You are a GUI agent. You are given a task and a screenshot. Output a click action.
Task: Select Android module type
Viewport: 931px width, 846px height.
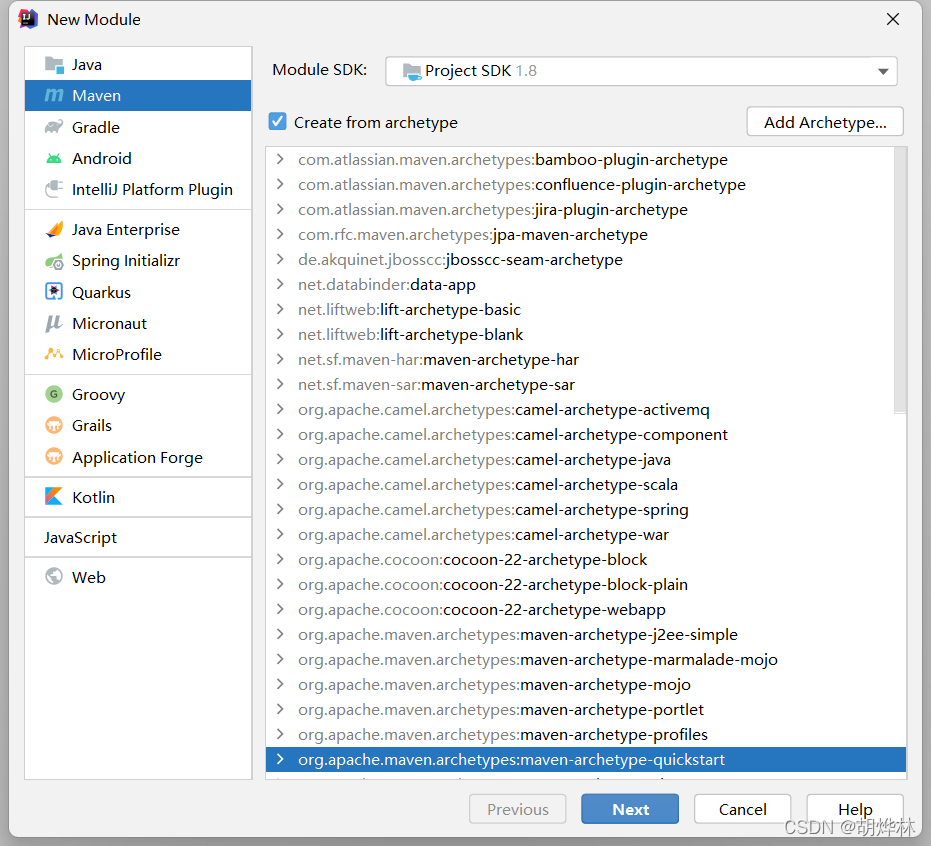point(138,159)
